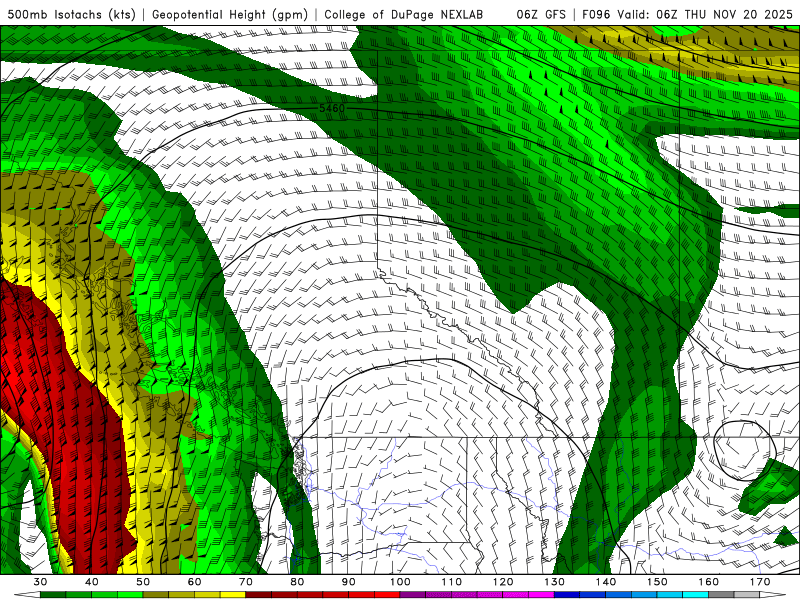This screenshot has height=600, width=800.
Task: Click the purple swatch starting at 100
Action: tap(413, 595)
